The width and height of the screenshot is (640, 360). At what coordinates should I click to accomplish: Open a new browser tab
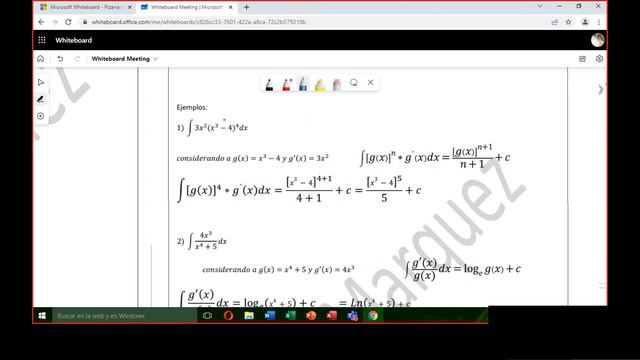247,7
